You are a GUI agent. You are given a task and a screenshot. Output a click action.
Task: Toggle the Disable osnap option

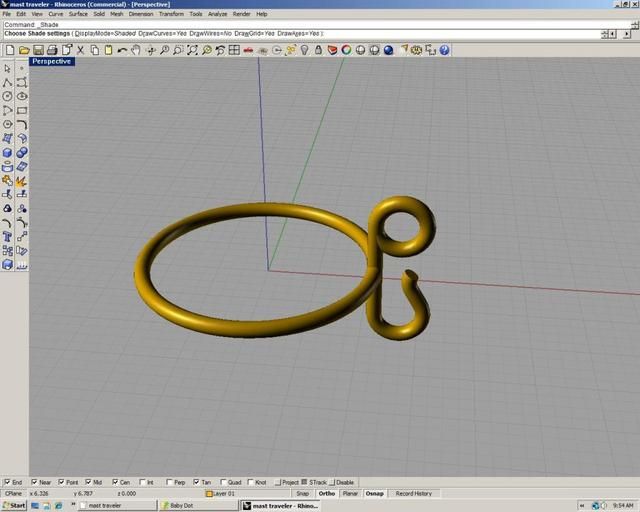(x=332, y=482)
